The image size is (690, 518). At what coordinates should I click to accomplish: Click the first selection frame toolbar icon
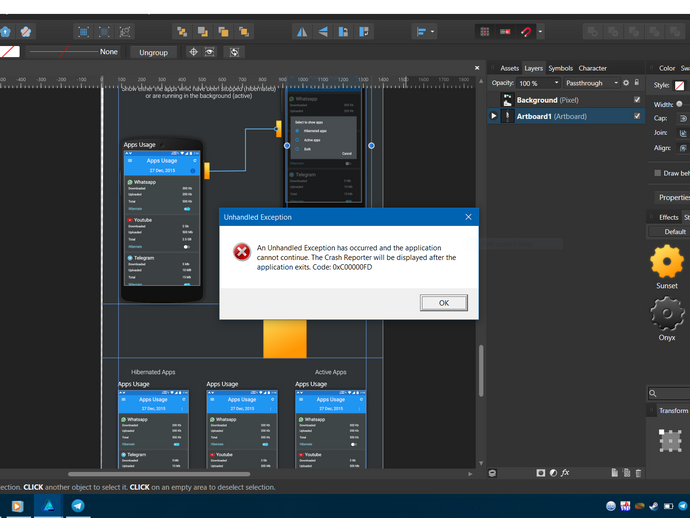83,32
